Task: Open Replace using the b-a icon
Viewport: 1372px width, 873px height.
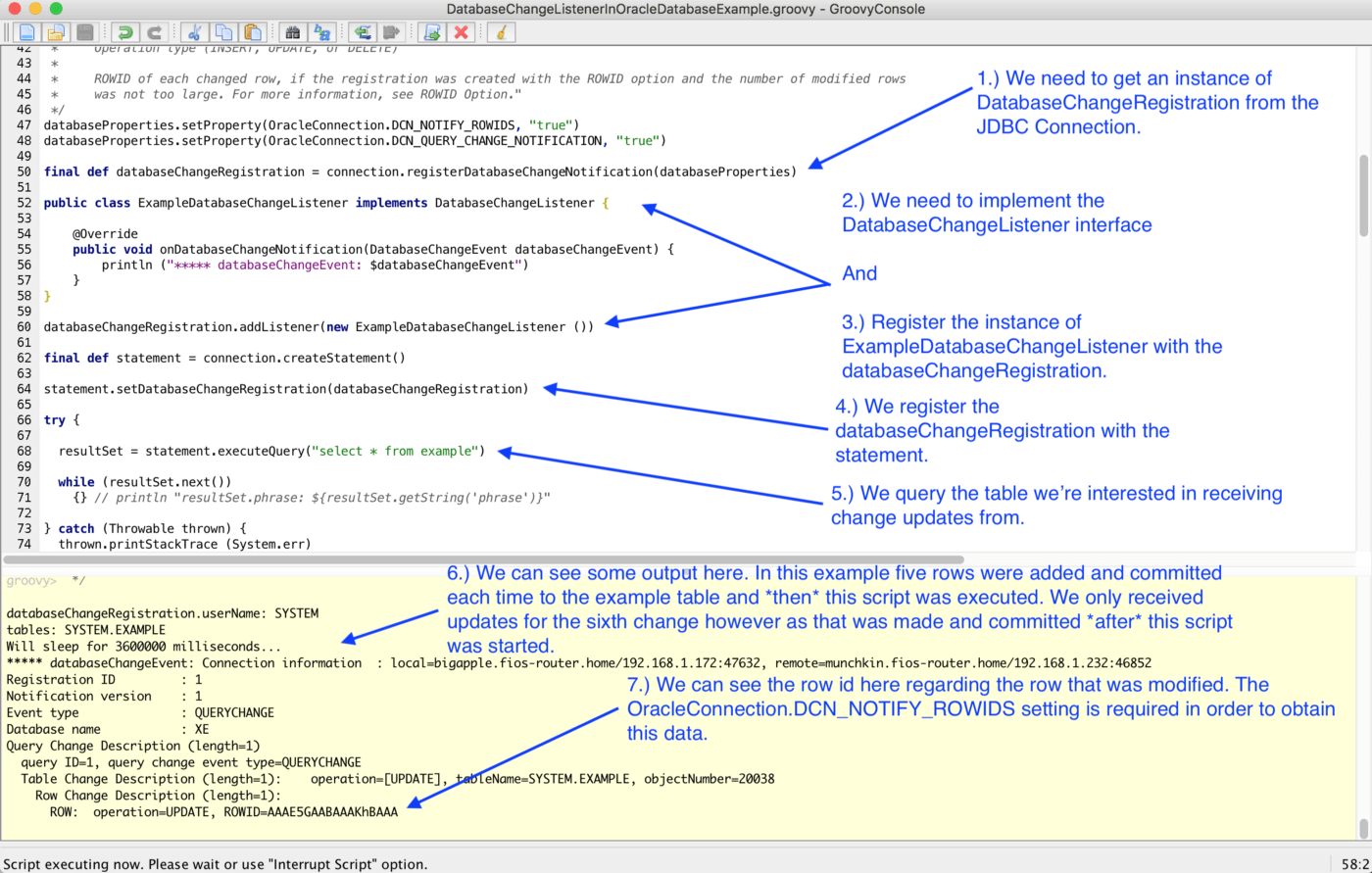Action: click(323, 31)
